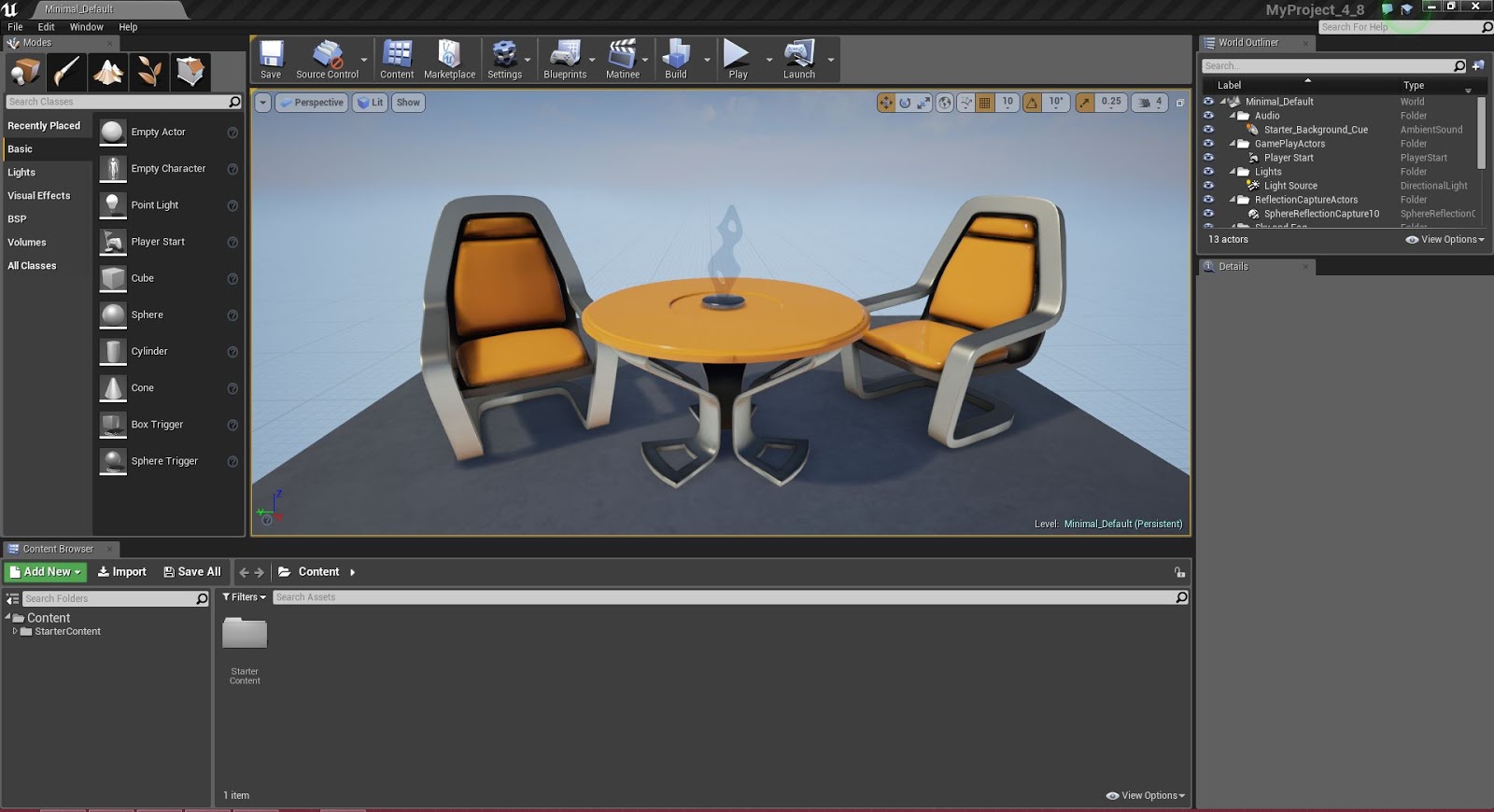Open the Play options dropdown arrow
This screenshot has height=812, width=1494.
click(x=769, y=61)
